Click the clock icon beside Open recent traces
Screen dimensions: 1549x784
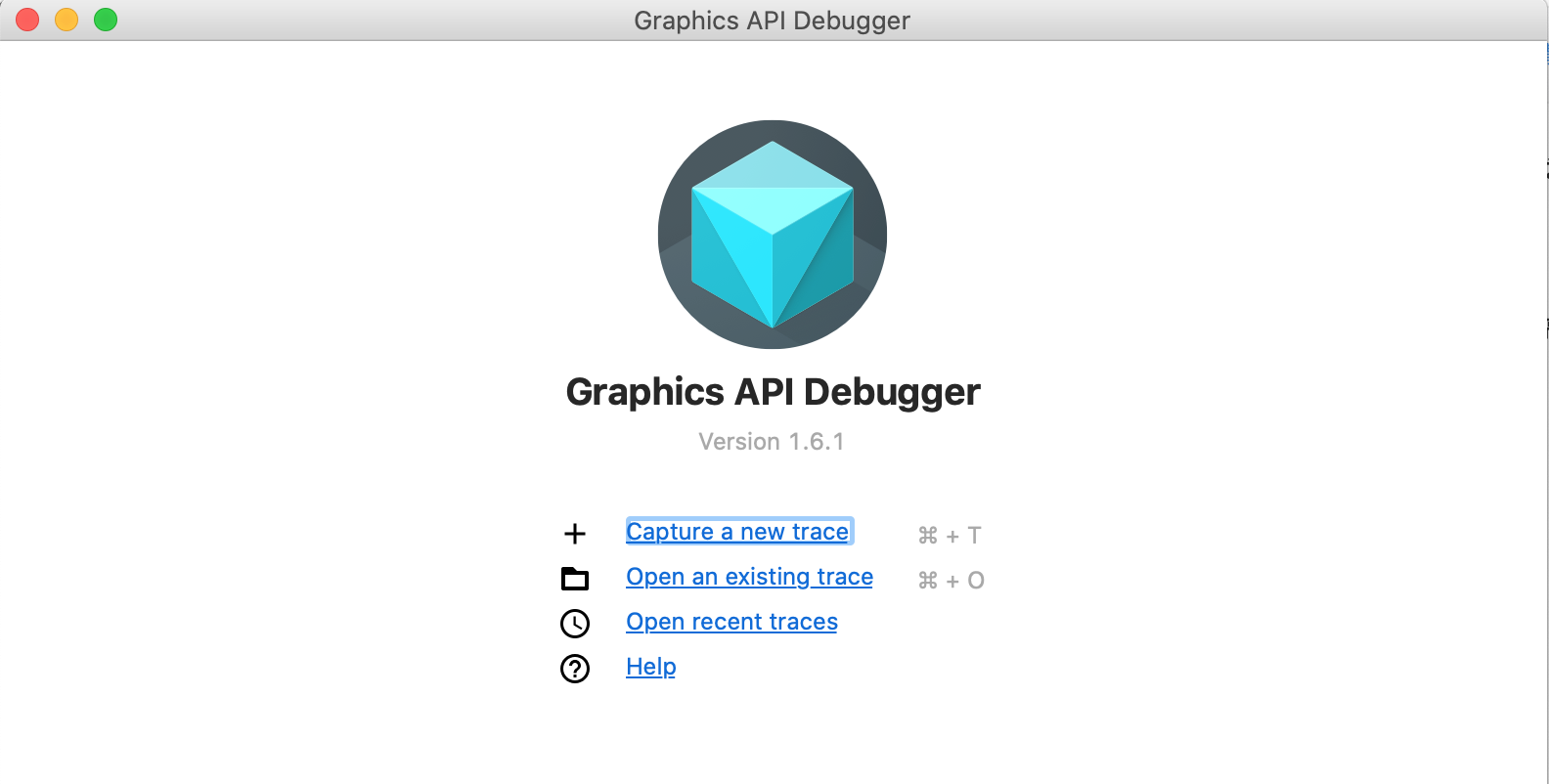[x=575, y=624]
